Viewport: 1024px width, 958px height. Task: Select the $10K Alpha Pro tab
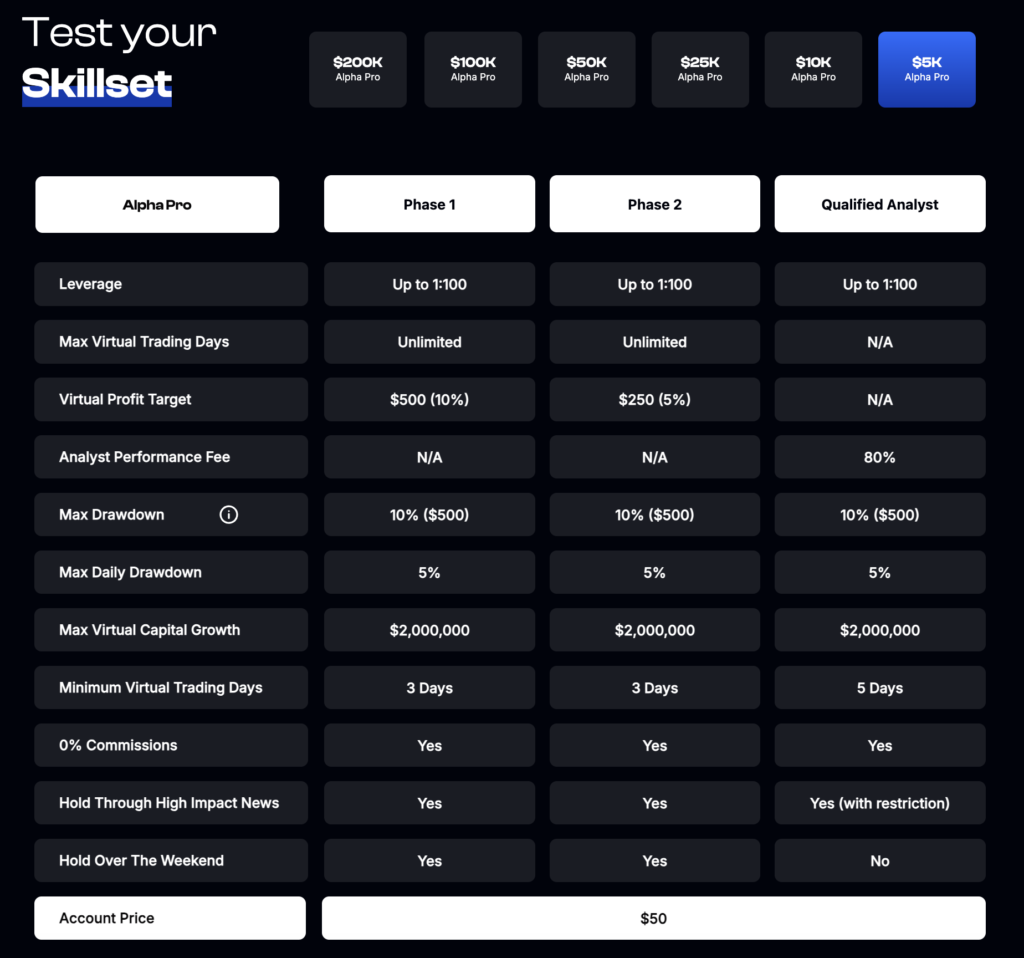814,69
